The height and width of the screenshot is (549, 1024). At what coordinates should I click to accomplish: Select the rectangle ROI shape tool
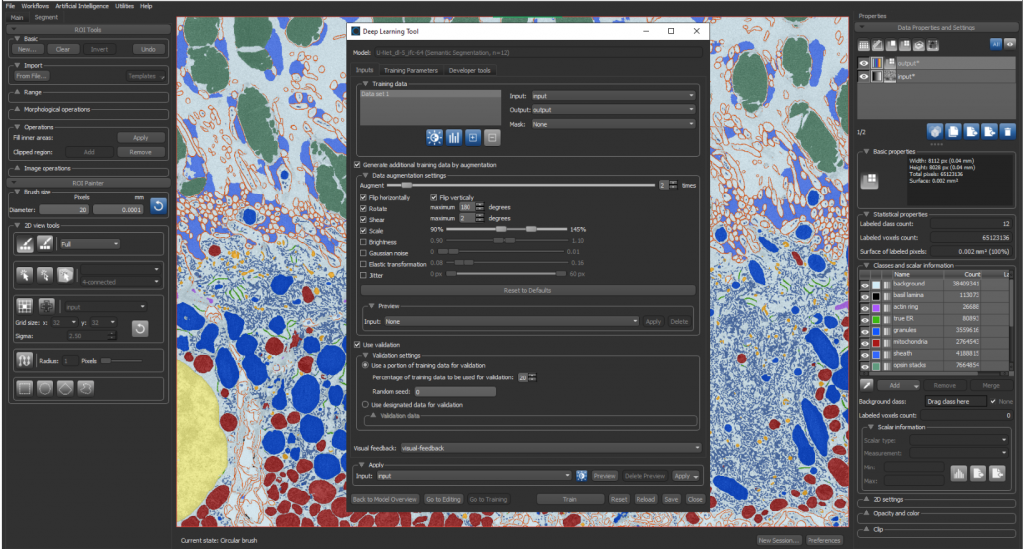click(25, 388)
